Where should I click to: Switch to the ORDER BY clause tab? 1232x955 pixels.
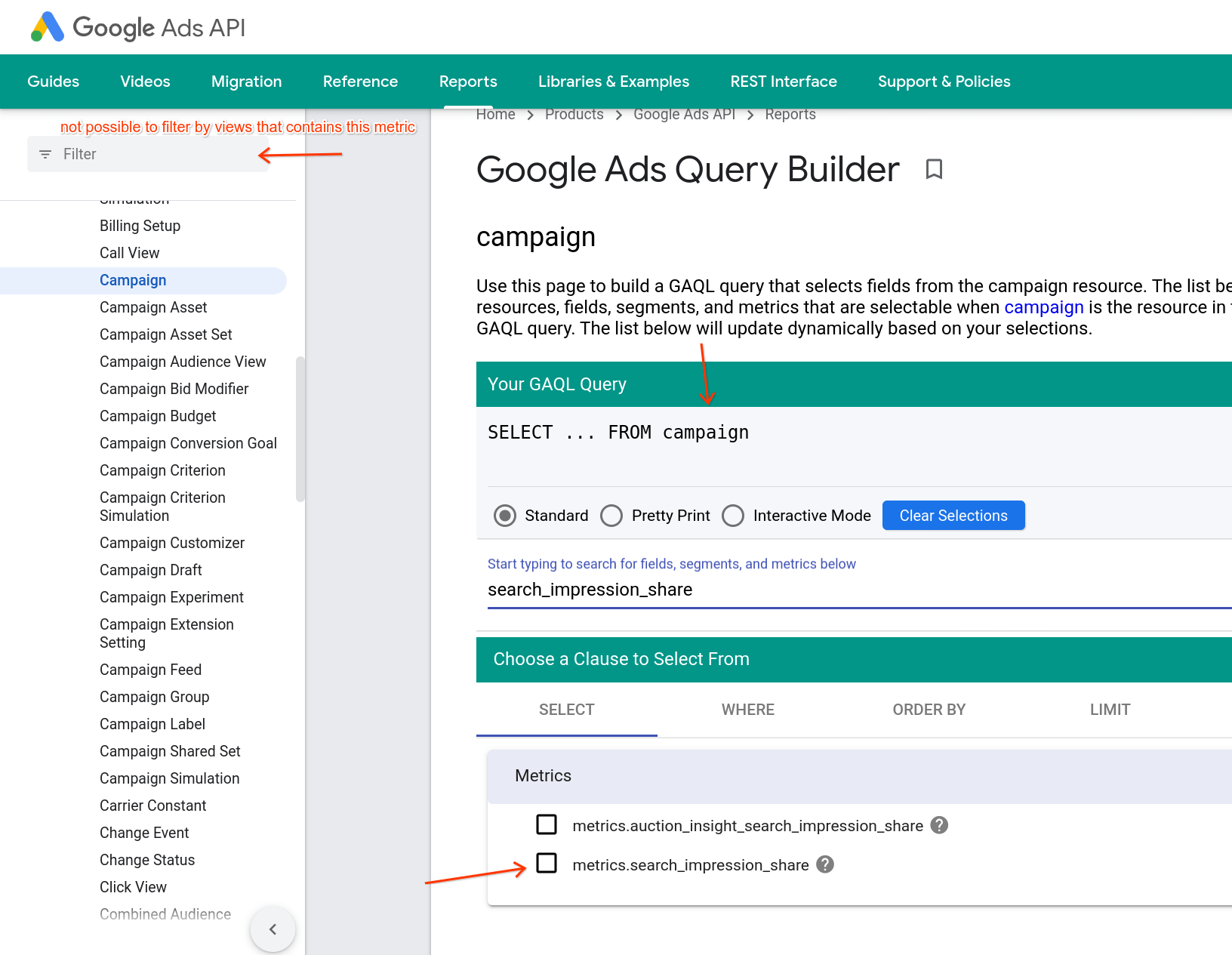coord(929,710)
